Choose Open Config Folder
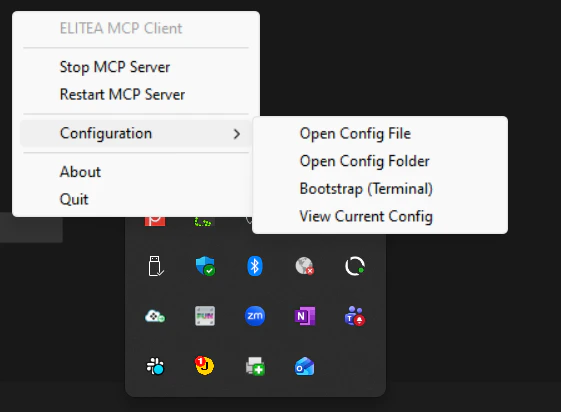The image size is (561, 412). tap(380, 161)
